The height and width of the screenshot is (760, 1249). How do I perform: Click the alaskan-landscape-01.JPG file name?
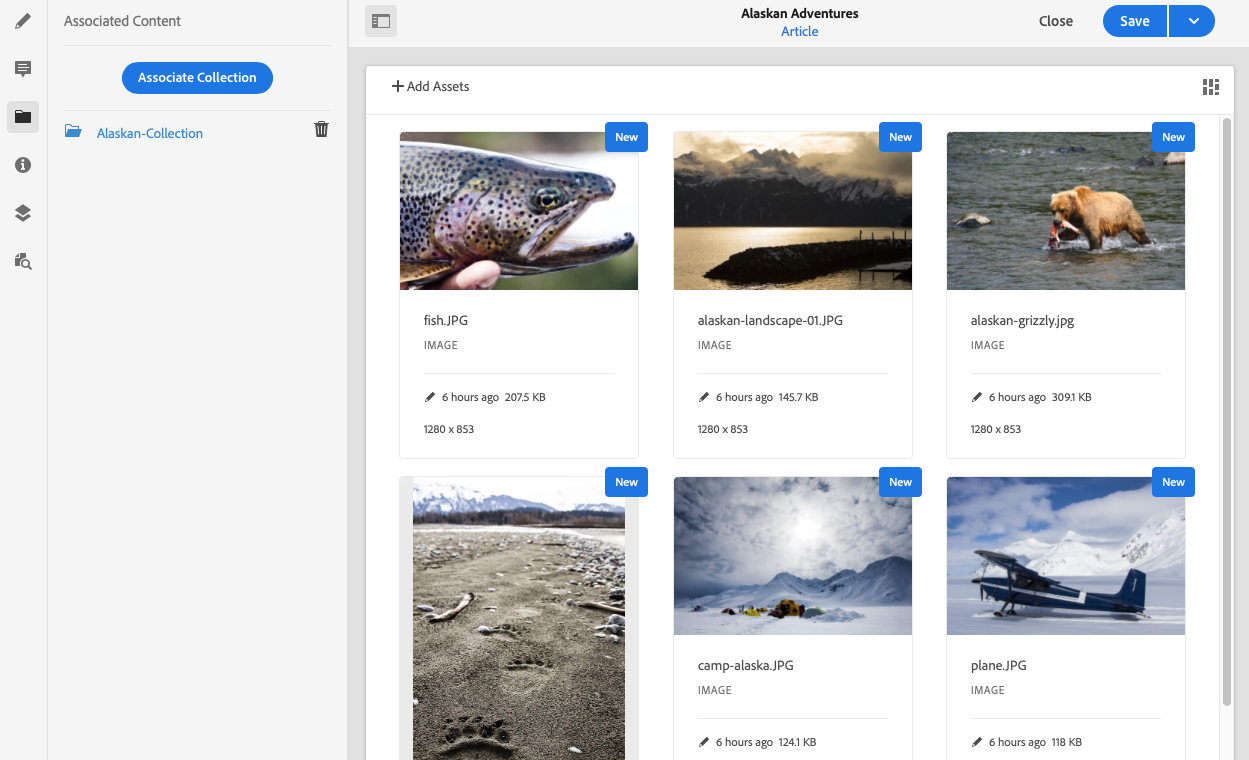tap(770, 321)
